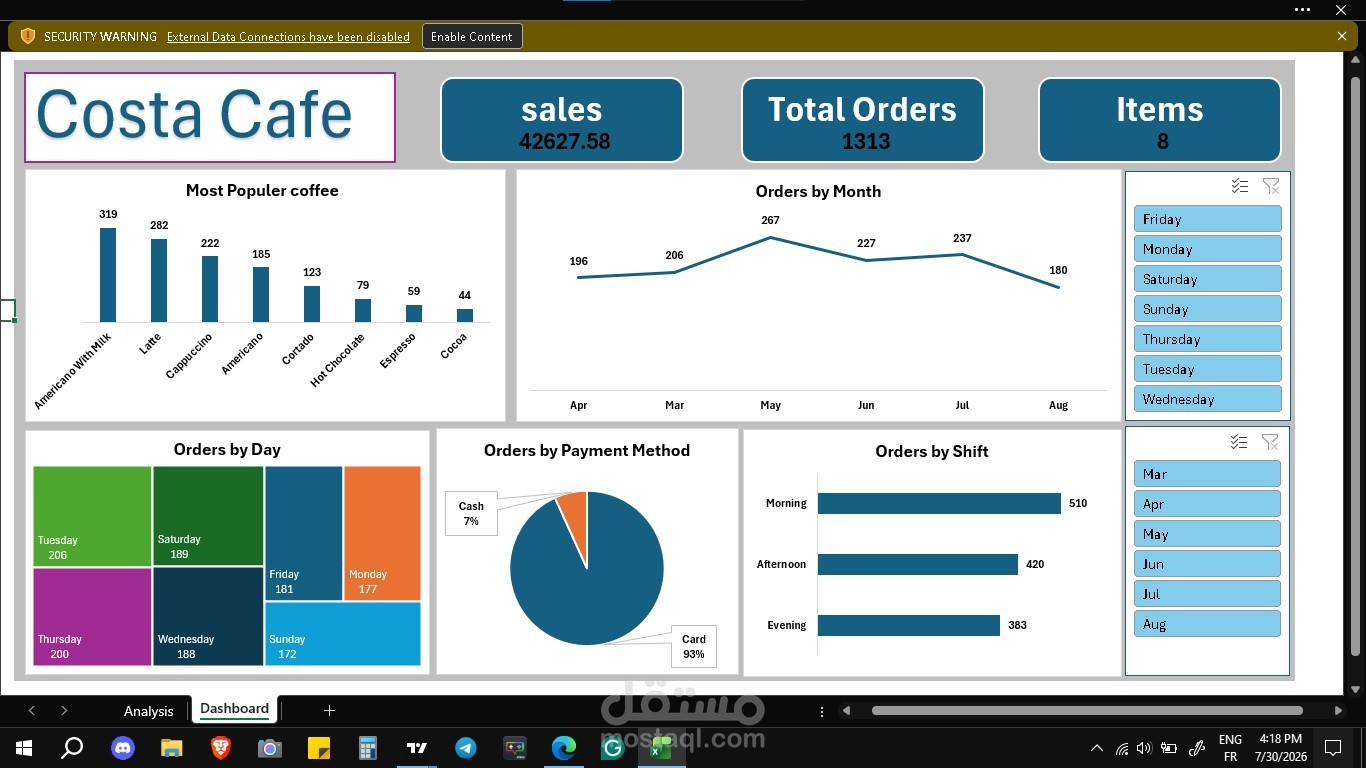Click the purple Thursday treemap tile
The width and height of the screenshot is (1366, 768).
pos(92,617)
